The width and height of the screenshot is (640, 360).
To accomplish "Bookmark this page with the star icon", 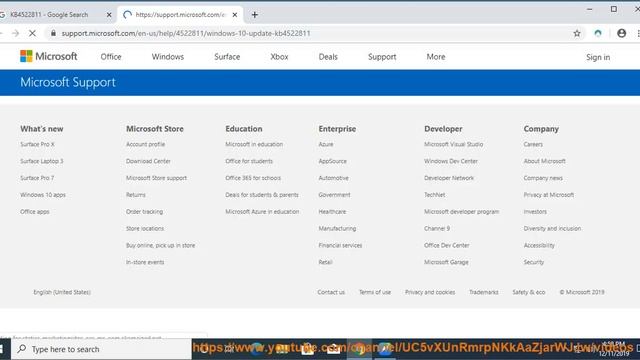I will 577,33.
